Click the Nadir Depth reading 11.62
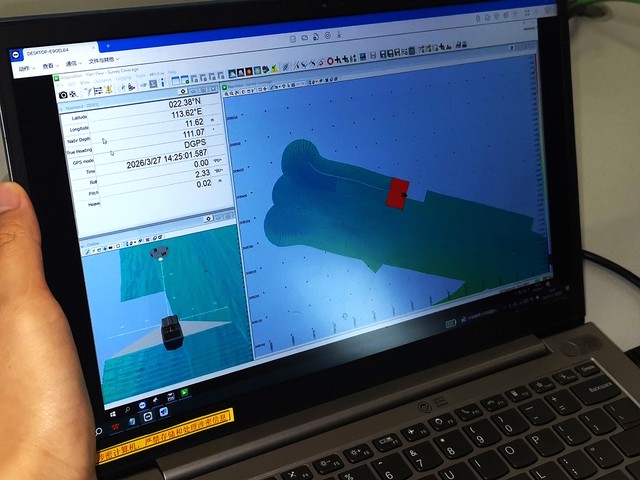640x480 pixels. pos(188,123)
